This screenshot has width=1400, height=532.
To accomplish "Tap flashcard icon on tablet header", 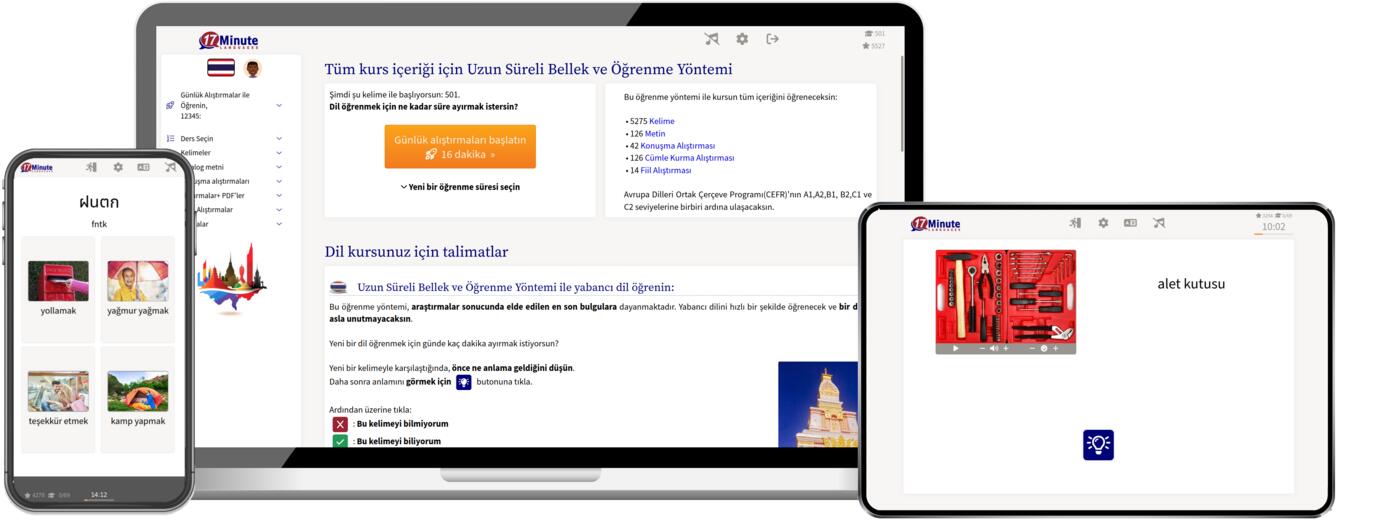I will point(1130,223).
